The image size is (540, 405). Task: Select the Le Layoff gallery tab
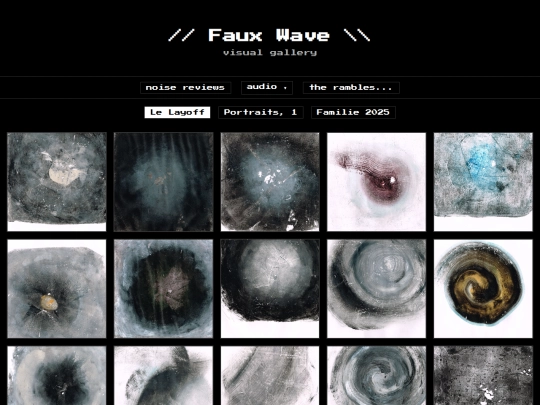pos(177,112)
